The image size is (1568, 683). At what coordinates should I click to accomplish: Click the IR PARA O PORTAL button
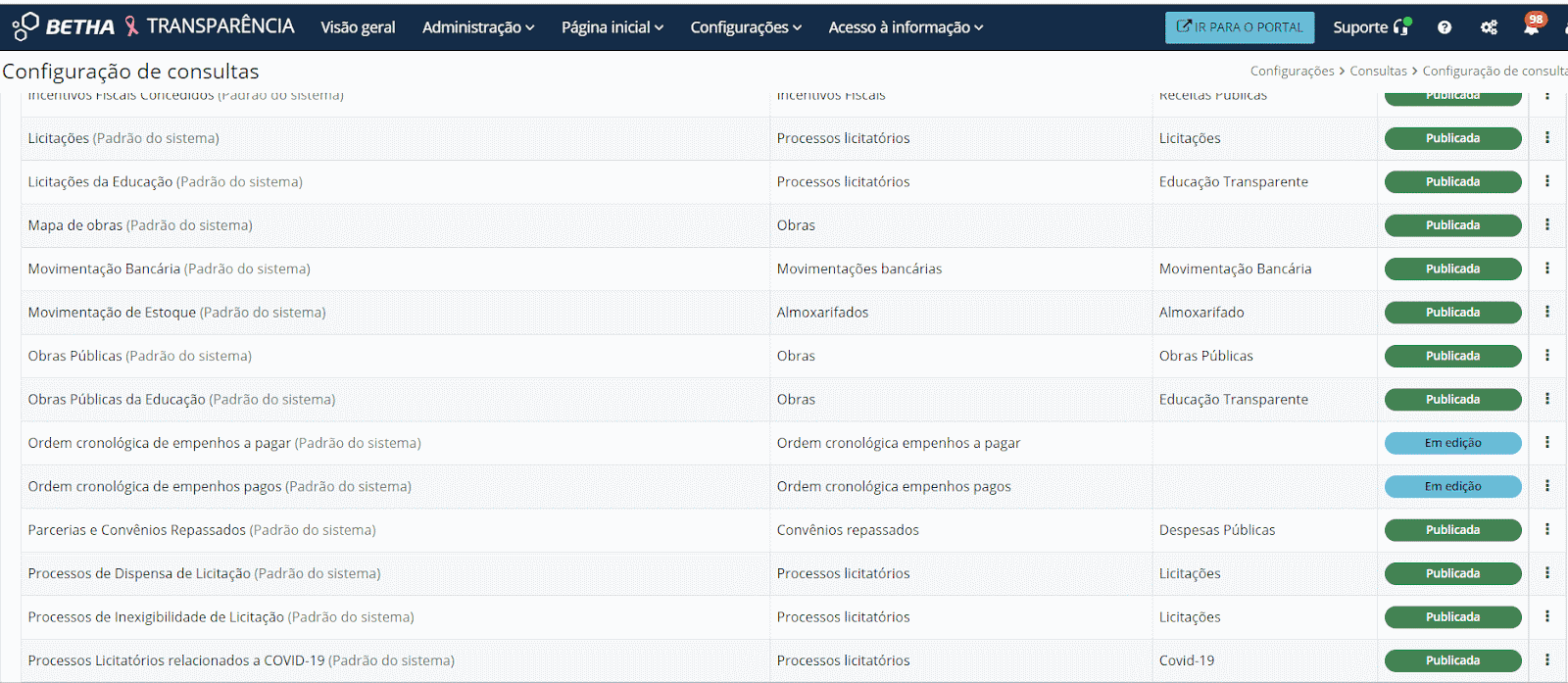pyautogui.click(x=1240, y=27)
